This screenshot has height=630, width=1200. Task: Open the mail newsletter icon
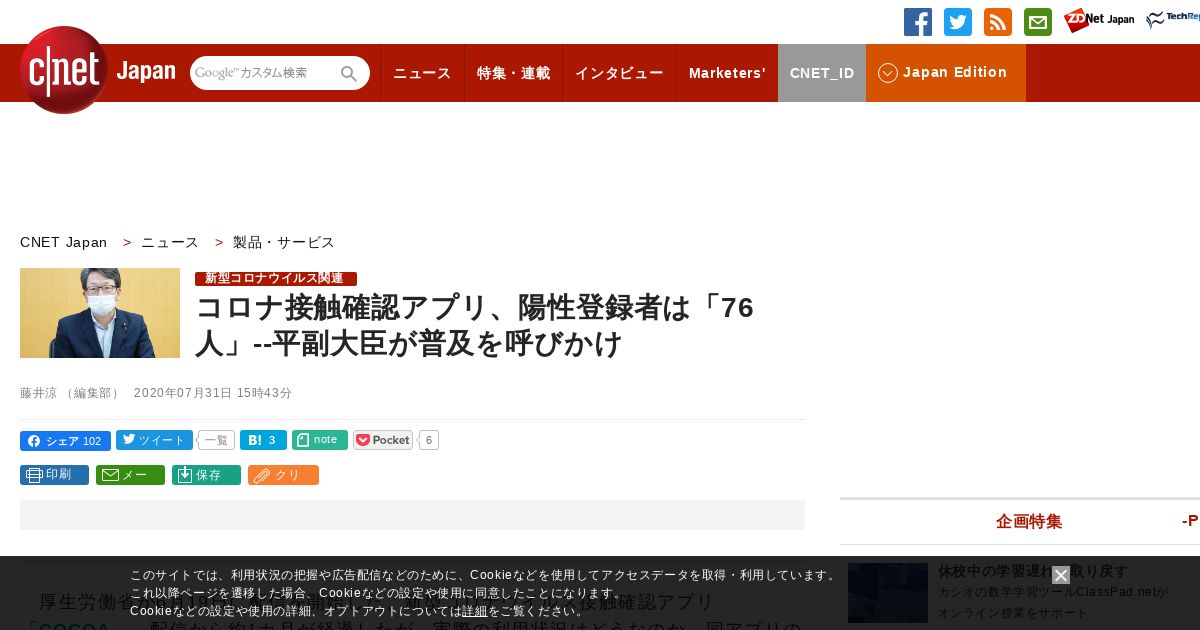point(1038,22)
